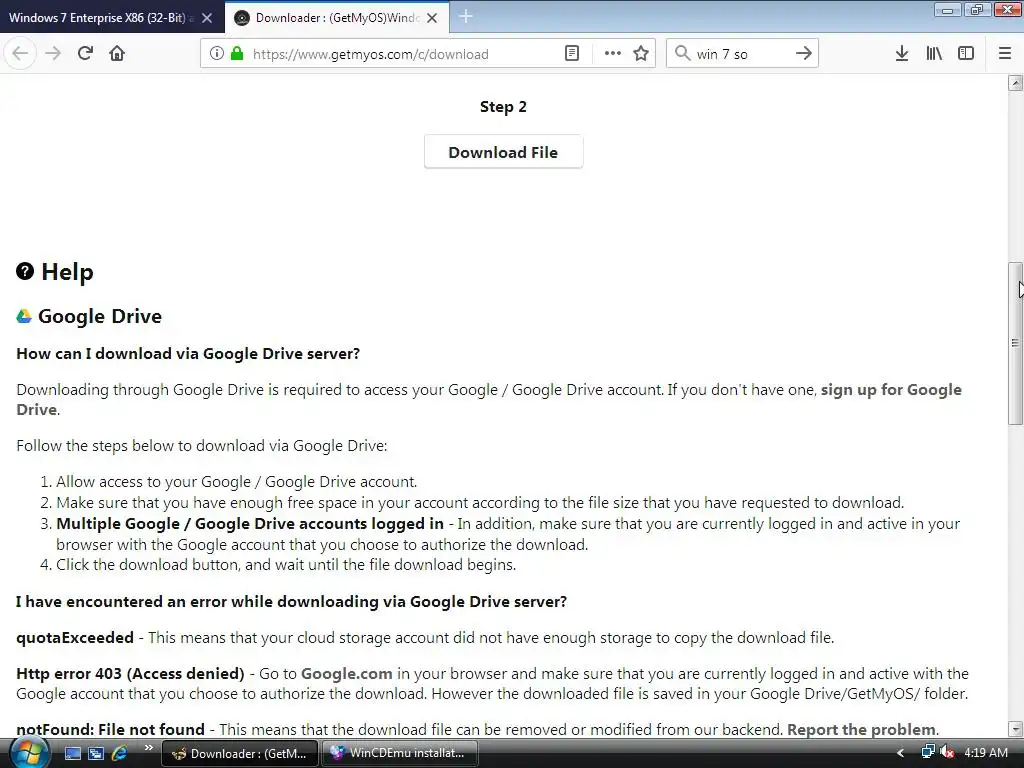The width and height of the screenshot is (1024, 768).
Task: Close the Downloader GetMyOS tab
Action: [432, 18]
